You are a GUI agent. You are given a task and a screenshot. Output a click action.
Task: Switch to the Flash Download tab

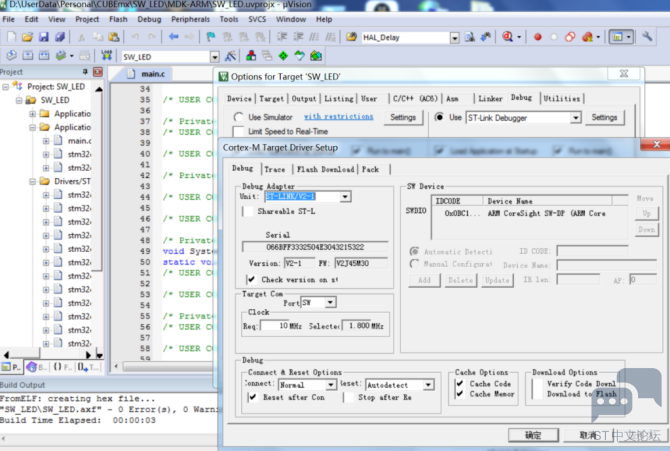[x=326, y=169]
